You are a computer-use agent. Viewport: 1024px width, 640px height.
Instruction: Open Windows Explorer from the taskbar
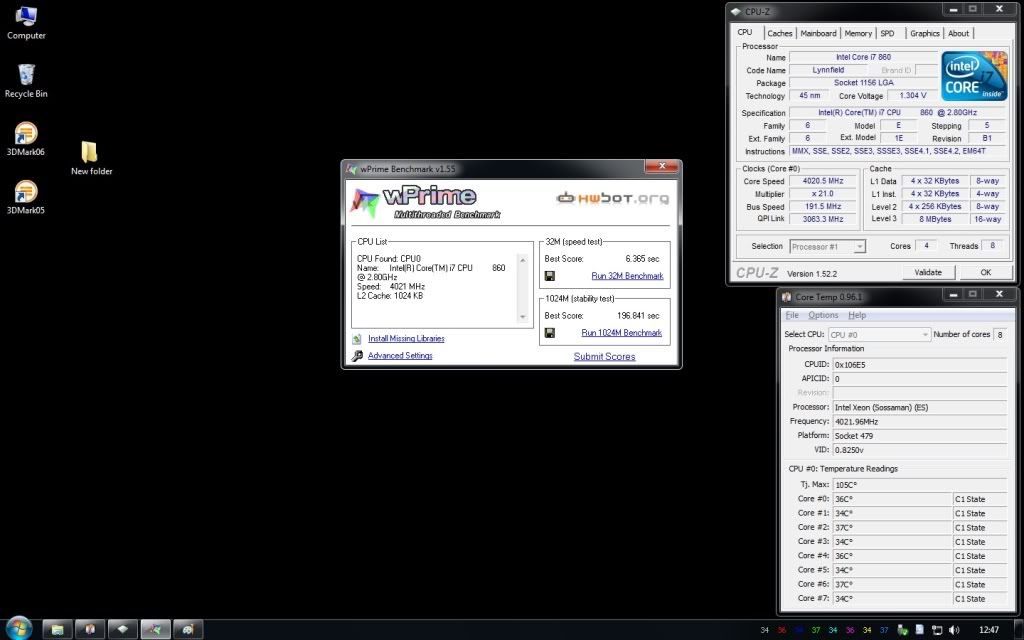[57, 630]
